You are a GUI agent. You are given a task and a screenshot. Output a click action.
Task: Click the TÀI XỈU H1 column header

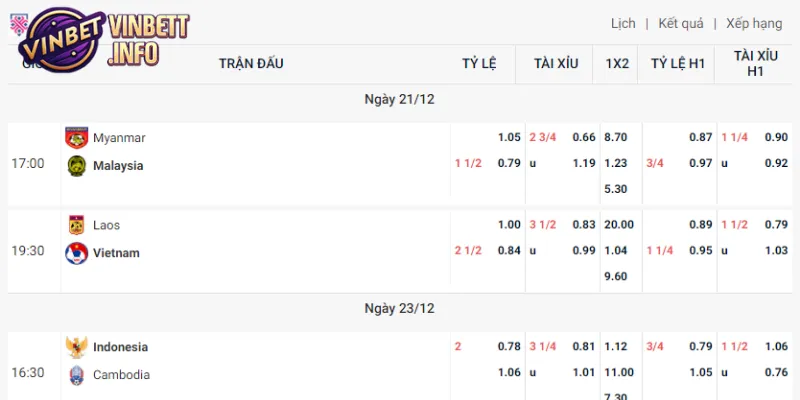(755, 63)
